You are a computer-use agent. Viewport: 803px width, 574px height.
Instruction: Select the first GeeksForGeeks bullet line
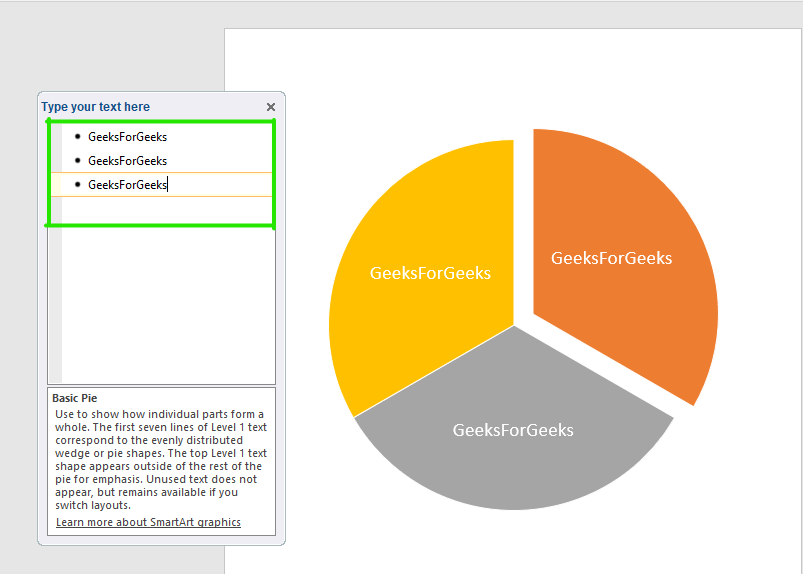pos(162,137)
